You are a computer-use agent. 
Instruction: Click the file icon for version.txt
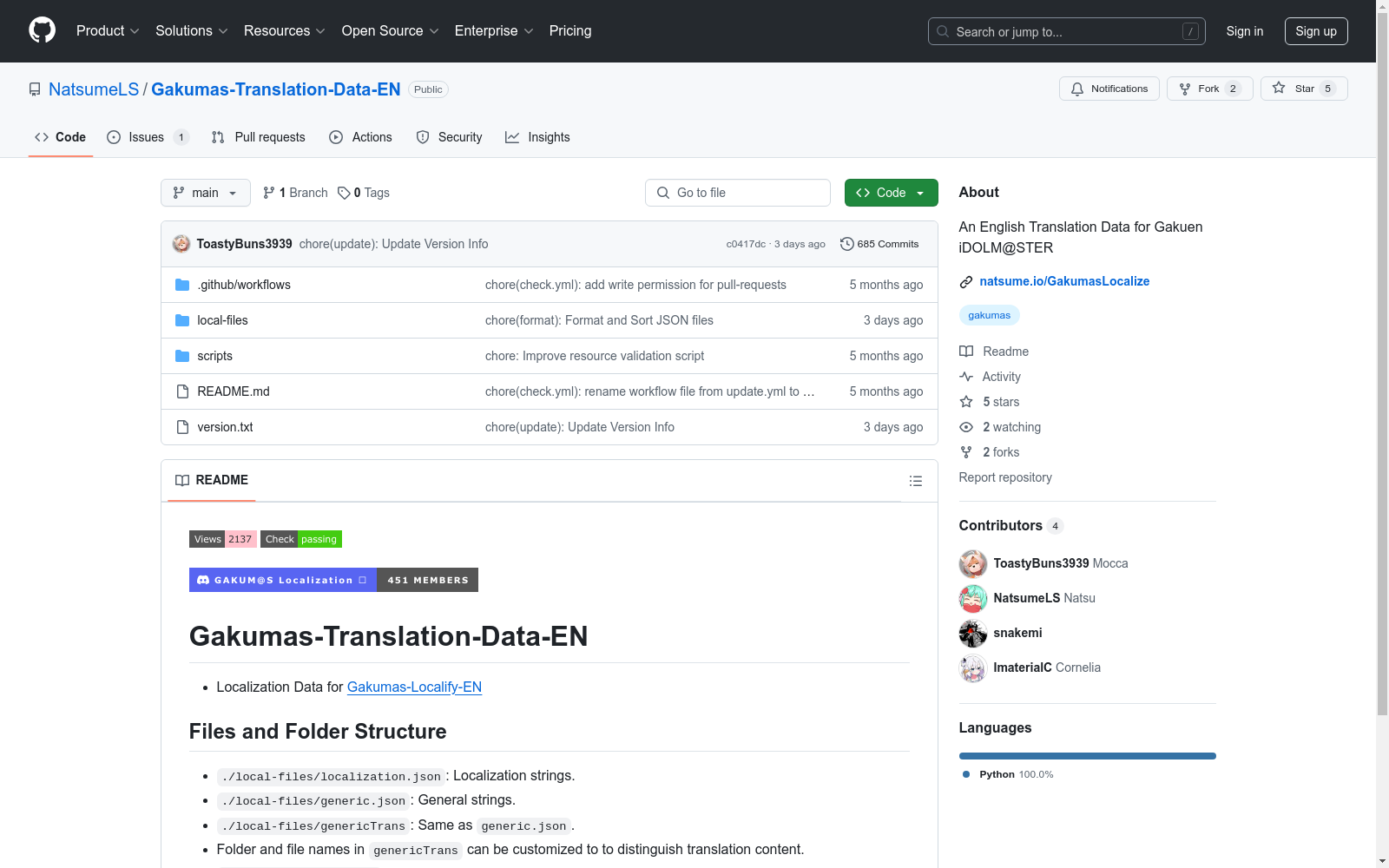[x=182, y=427]
